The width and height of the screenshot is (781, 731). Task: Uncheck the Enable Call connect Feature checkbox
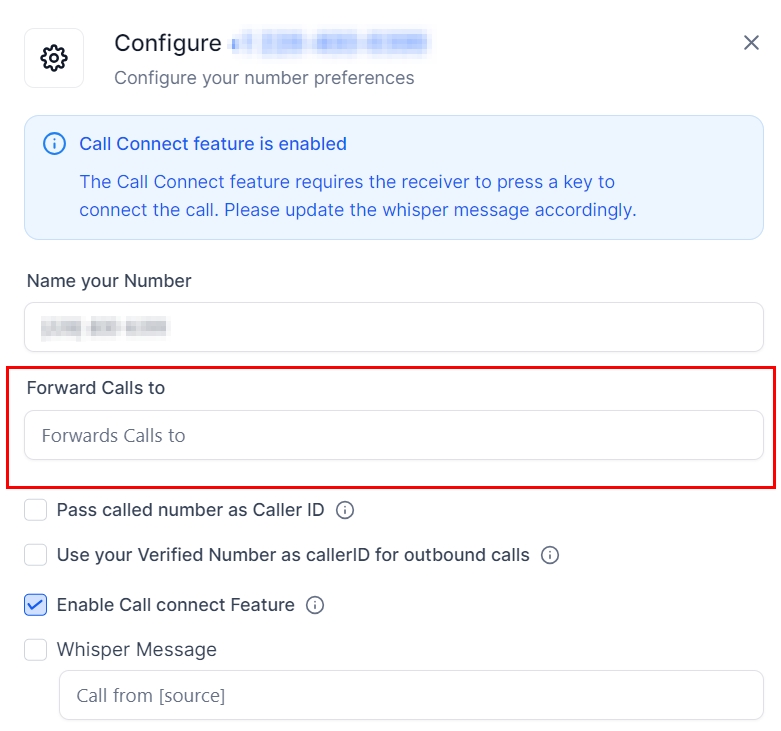click(36, 605)
